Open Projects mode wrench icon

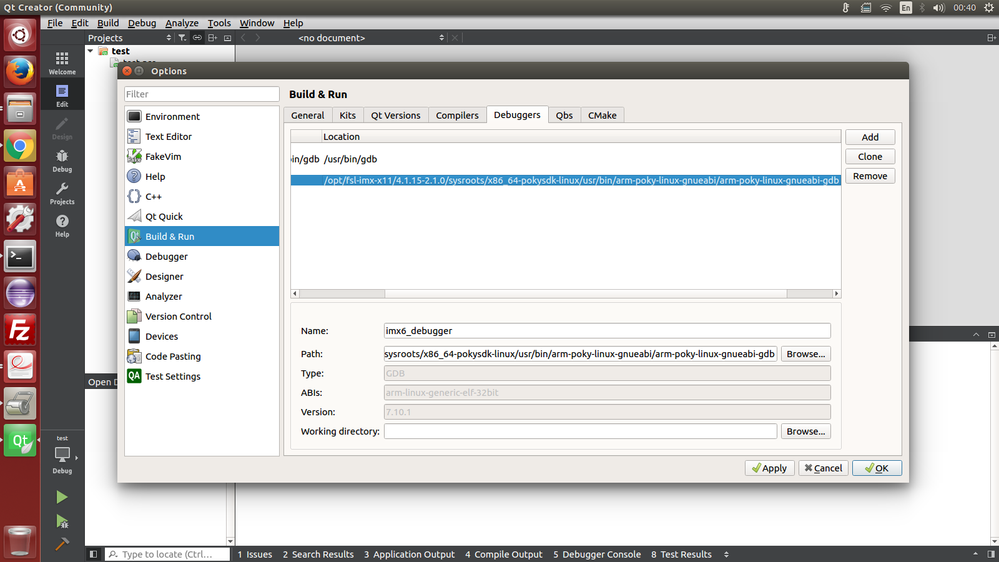click(62, 193)
